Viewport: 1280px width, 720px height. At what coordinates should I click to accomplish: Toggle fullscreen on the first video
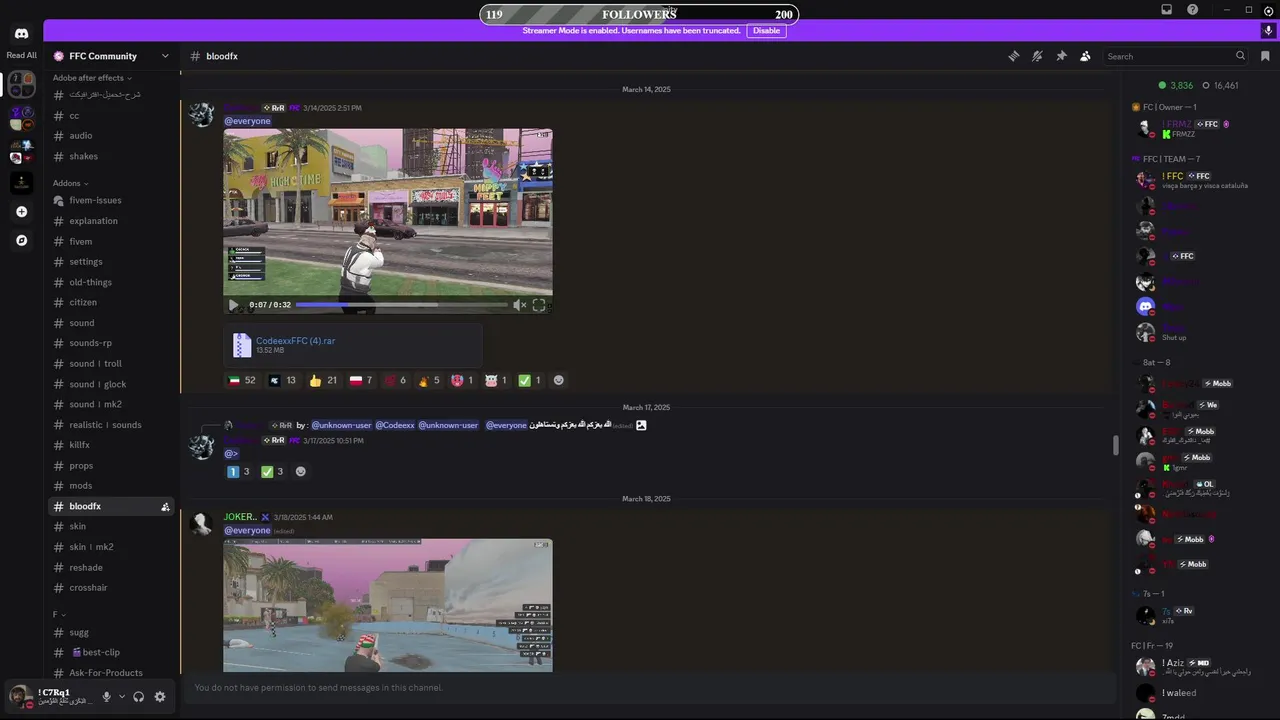tap(539, 305)
